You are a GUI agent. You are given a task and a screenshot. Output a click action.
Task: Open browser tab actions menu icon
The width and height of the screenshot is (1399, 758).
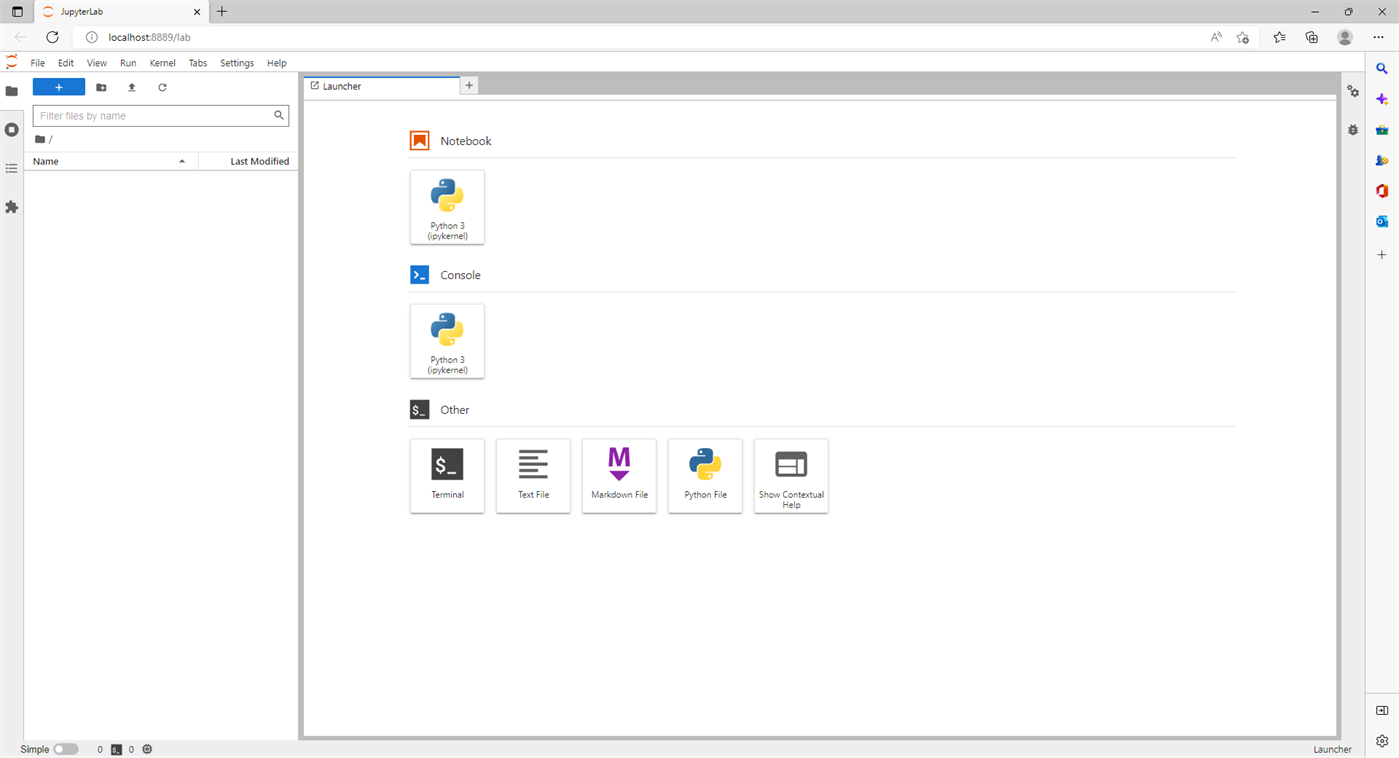tap(17, 12)
